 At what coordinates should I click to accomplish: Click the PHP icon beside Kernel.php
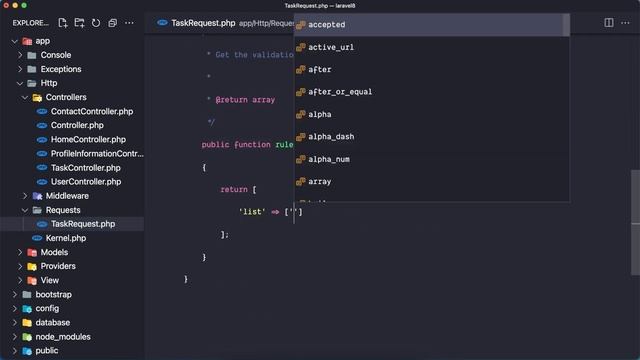[x=37, y=238]
